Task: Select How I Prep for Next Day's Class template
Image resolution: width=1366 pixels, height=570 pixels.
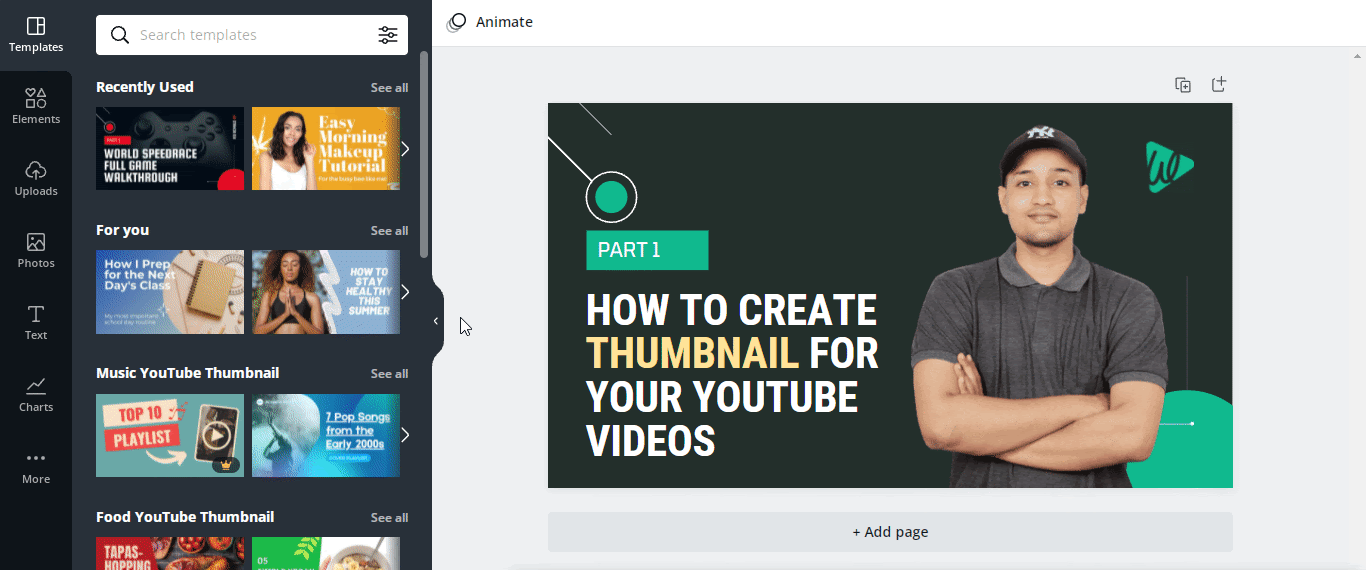Action: (170, 292)
